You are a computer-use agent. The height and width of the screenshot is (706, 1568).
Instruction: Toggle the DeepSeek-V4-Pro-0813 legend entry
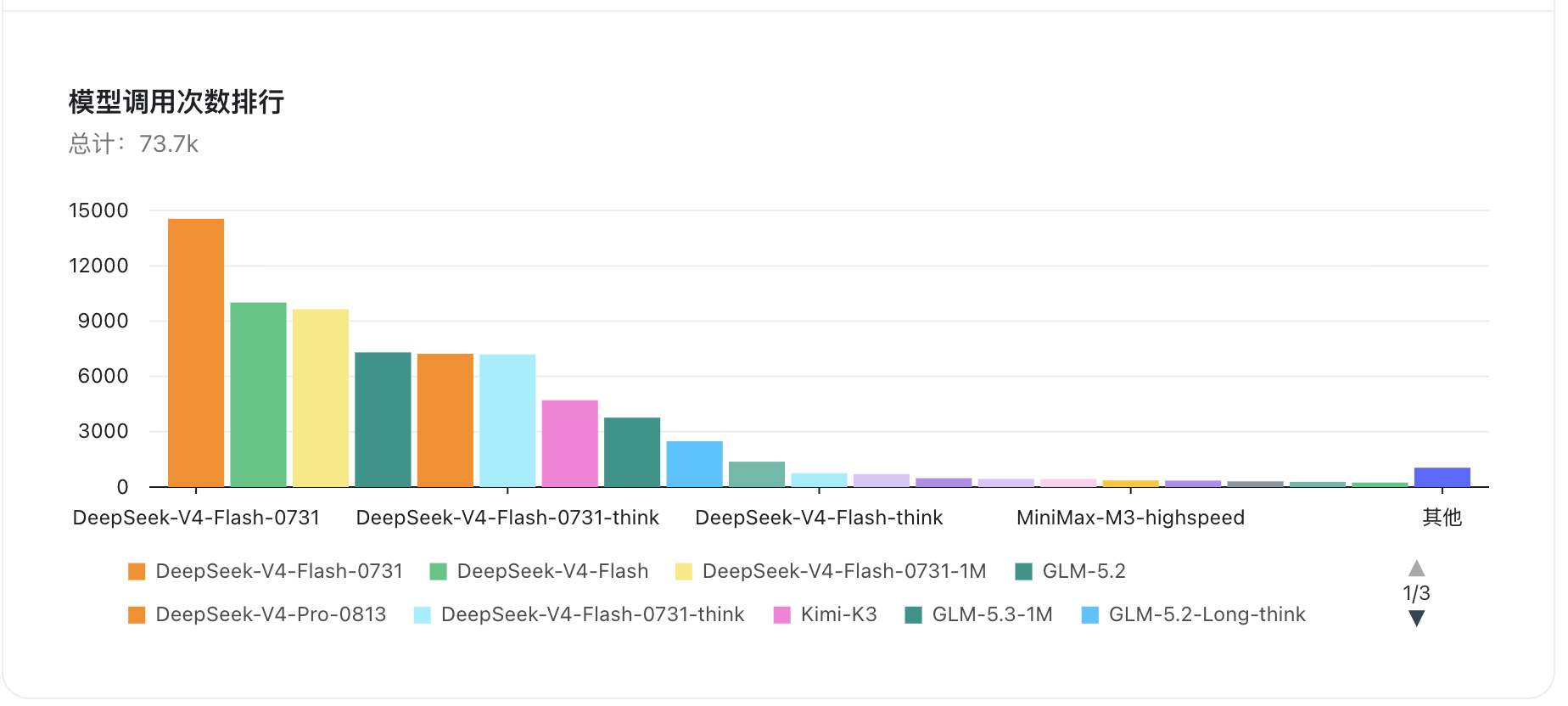pos(257,614)
